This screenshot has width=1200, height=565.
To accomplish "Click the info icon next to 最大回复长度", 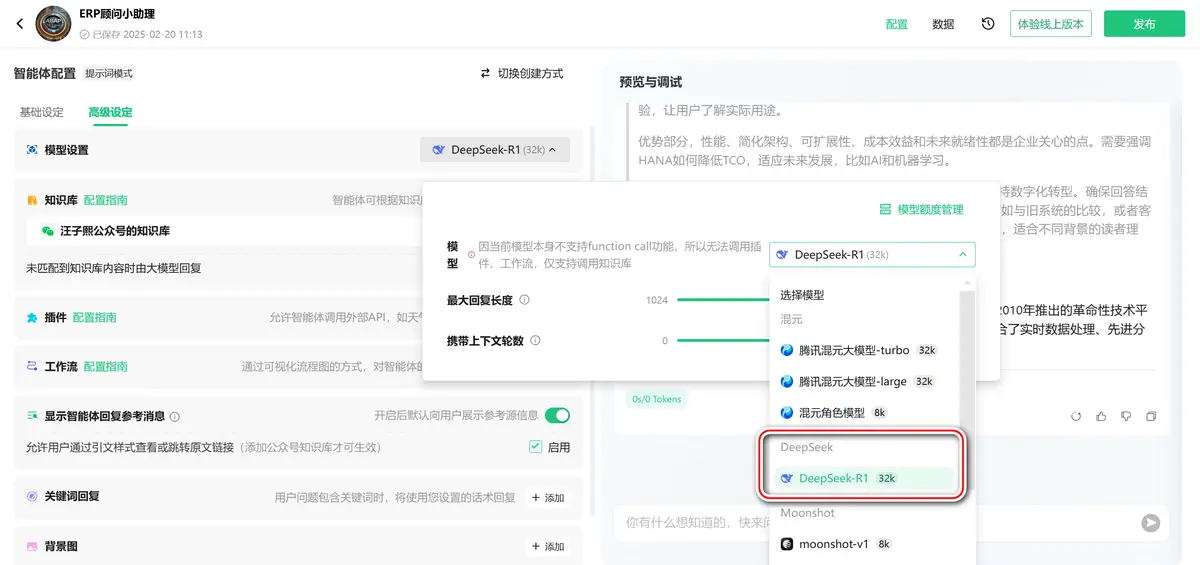I will [525, 300].
